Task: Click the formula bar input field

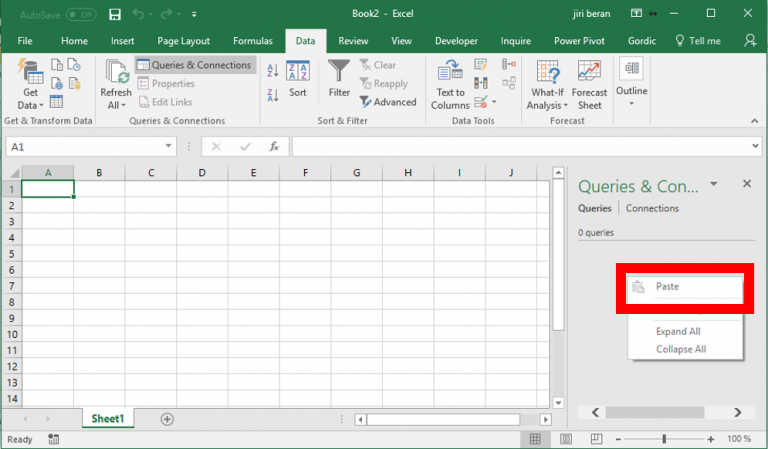Action: click(521, 146)
